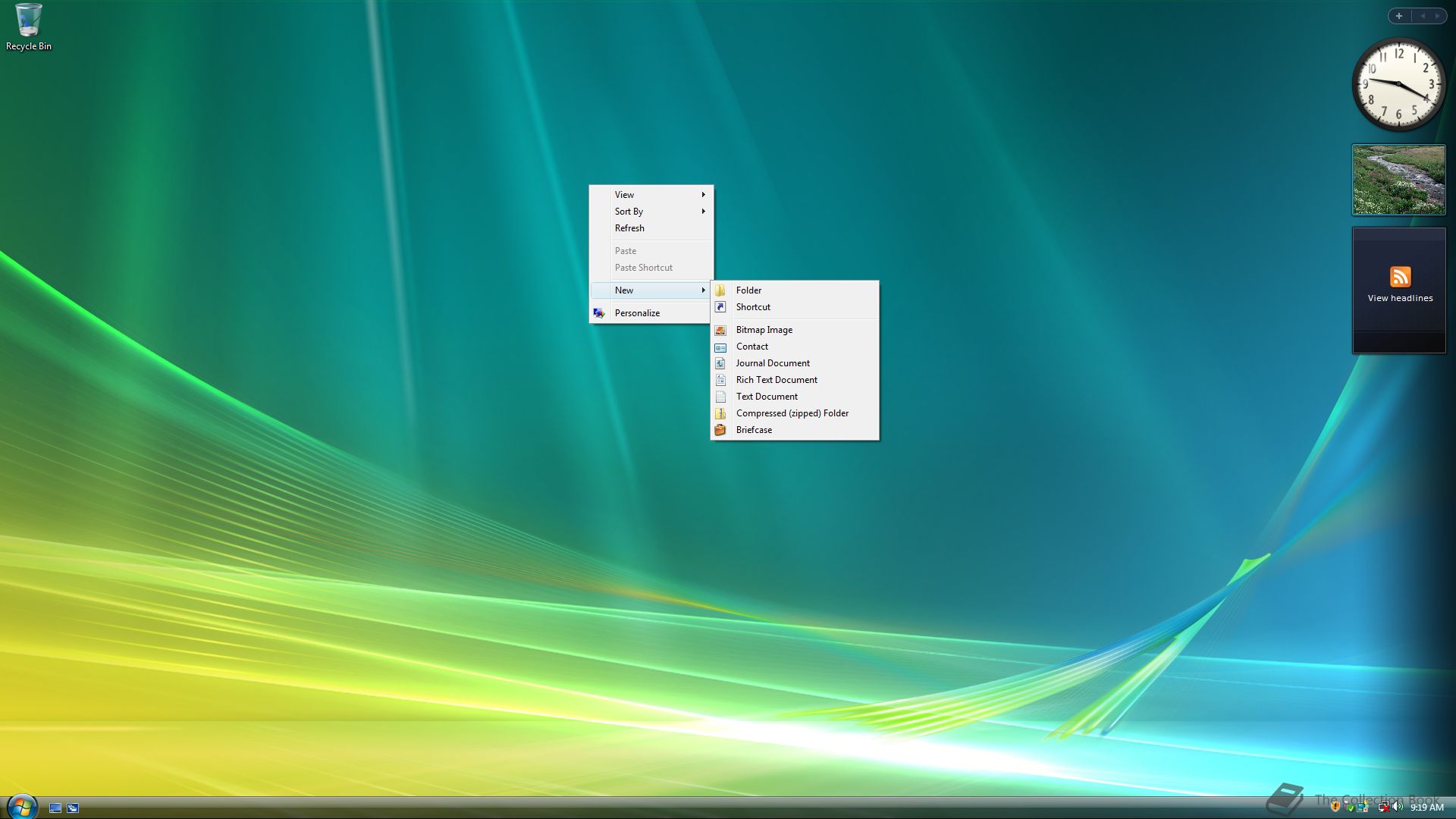Select Rich Text Document entry

pyautogui.click(x=795, y=380)
